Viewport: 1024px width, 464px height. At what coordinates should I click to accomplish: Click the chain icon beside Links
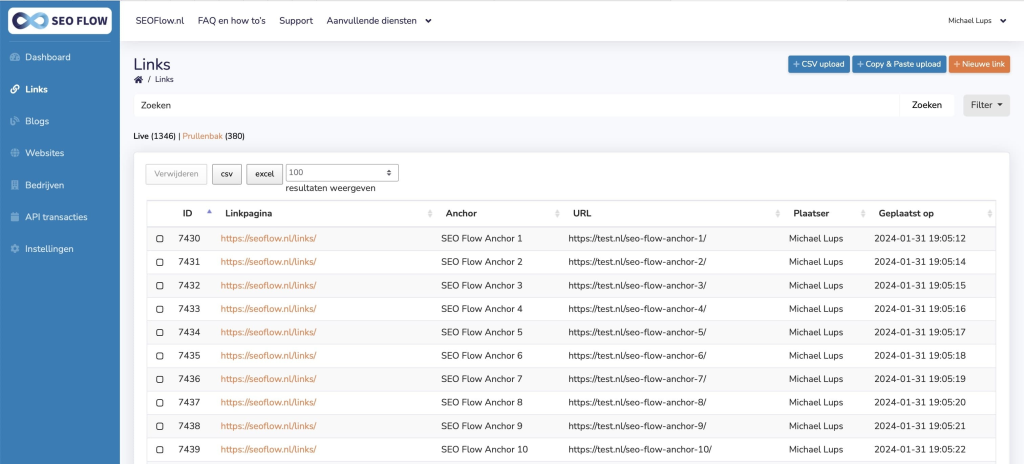coord(15,90)
